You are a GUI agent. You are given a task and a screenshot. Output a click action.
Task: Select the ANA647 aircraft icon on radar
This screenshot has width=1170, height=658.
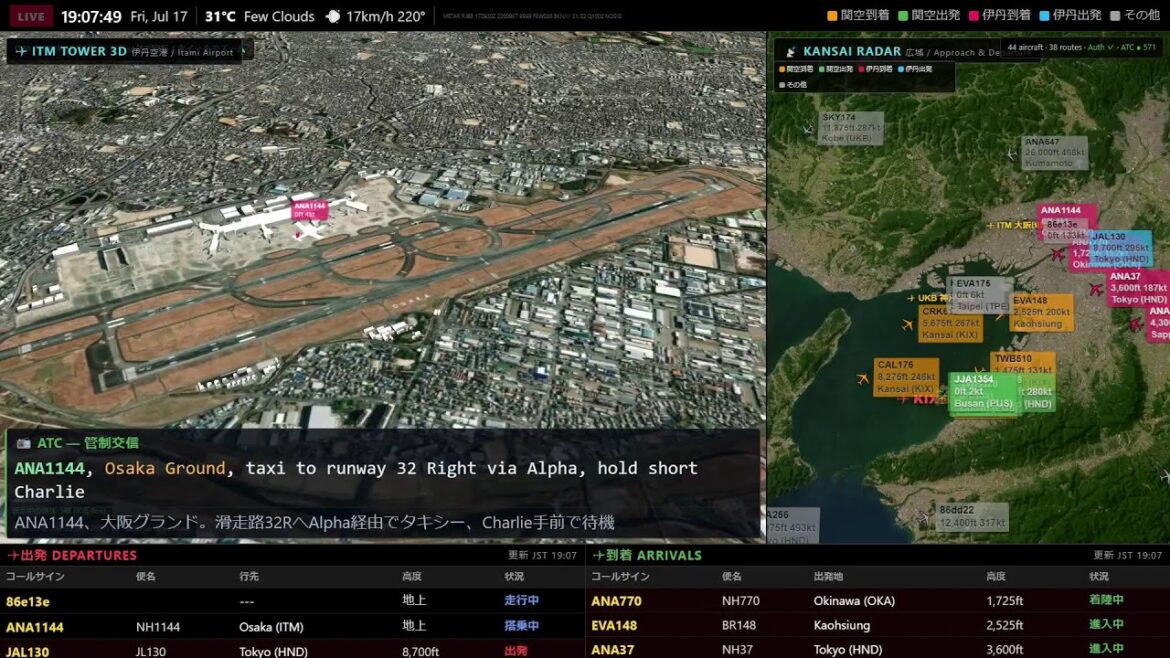1011,154
